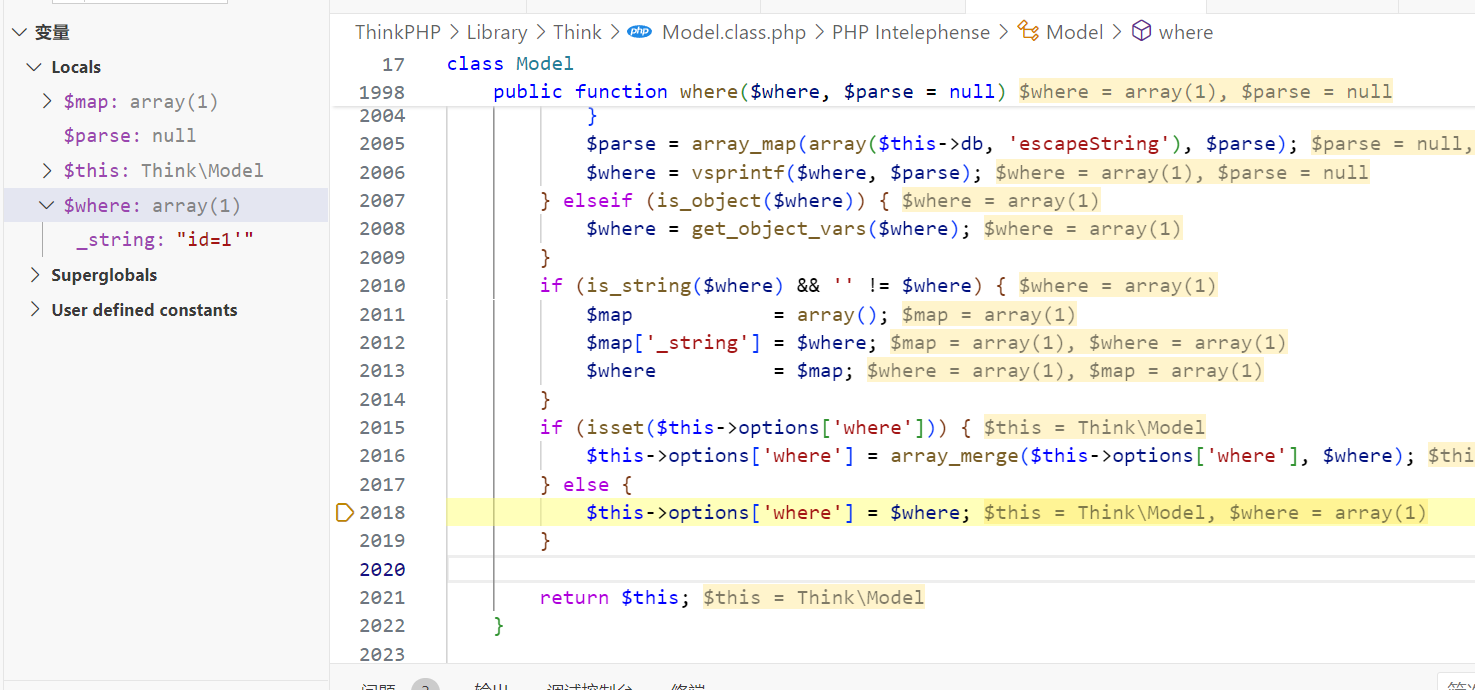Collapse the $where array variable
Image resolution: width=1475 pixels, height=690 pixels.
[47, 205]
